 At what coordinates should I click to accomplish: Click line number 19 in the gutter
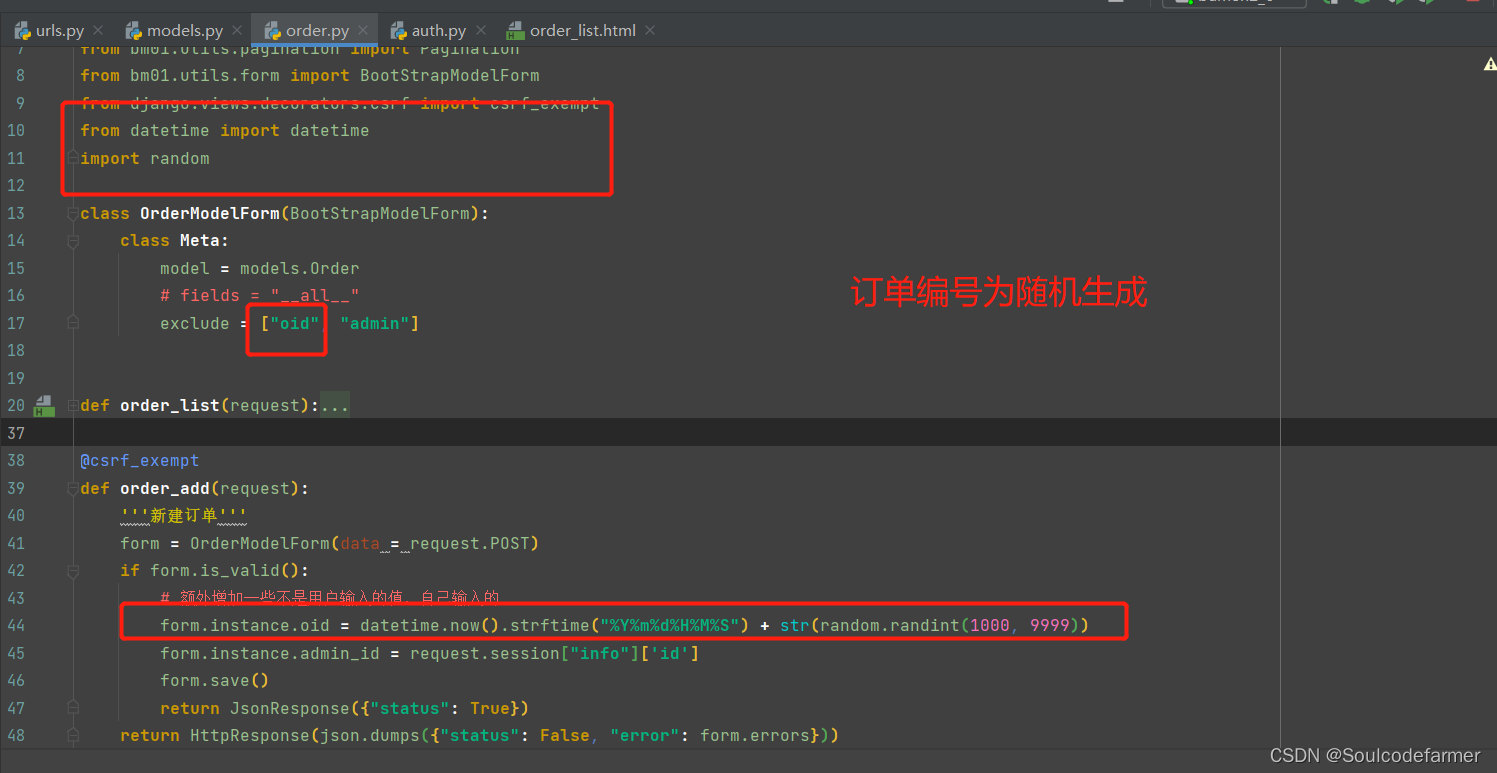click(16, 378)
